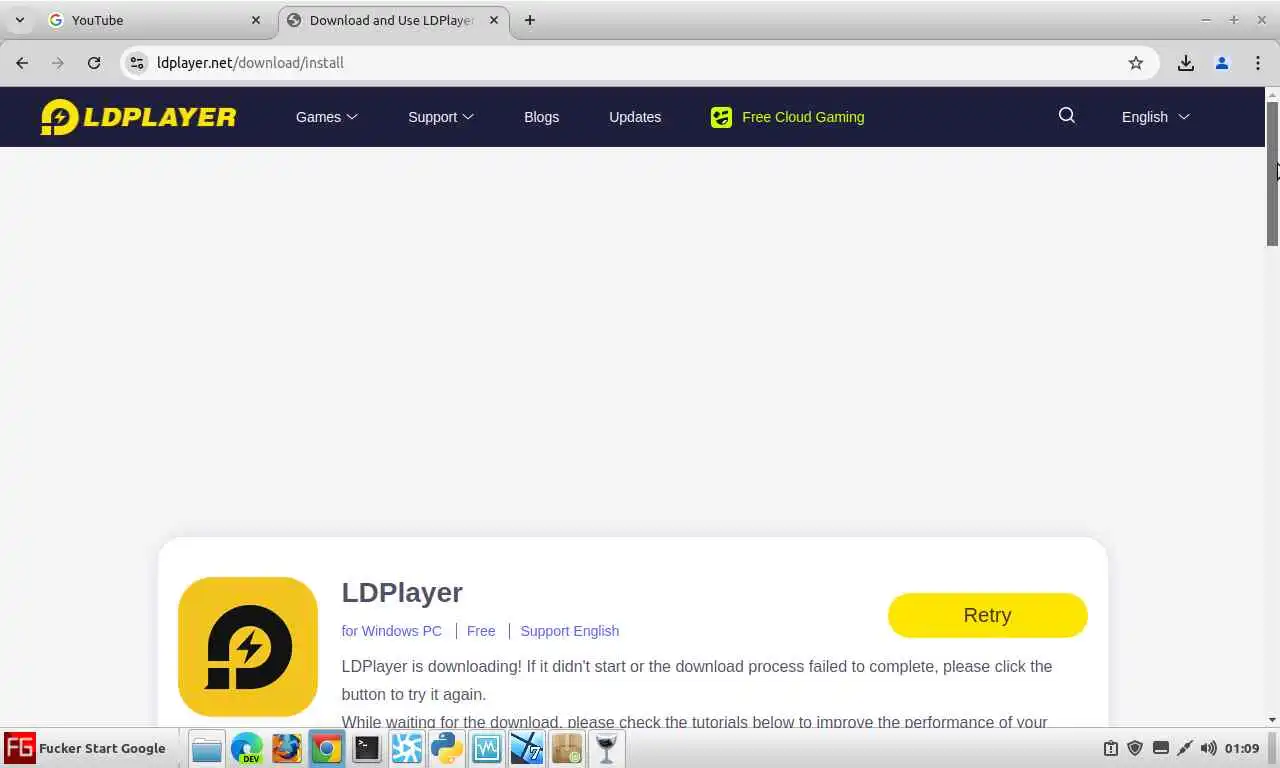Open the FG start menu button
Viewport: 1280px width, 768px height.
[87, 748]
